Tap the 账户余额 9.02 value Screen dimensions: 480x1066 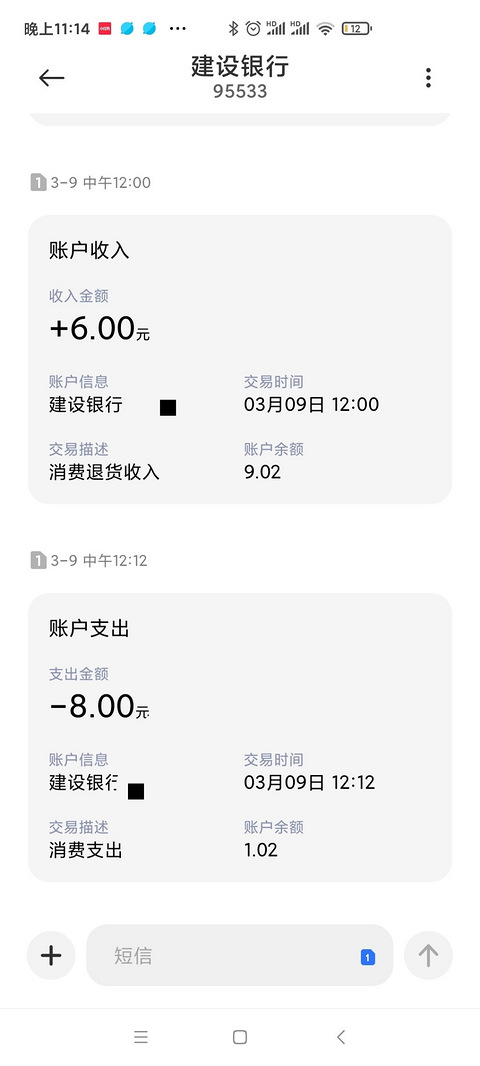tap(262, 472)
